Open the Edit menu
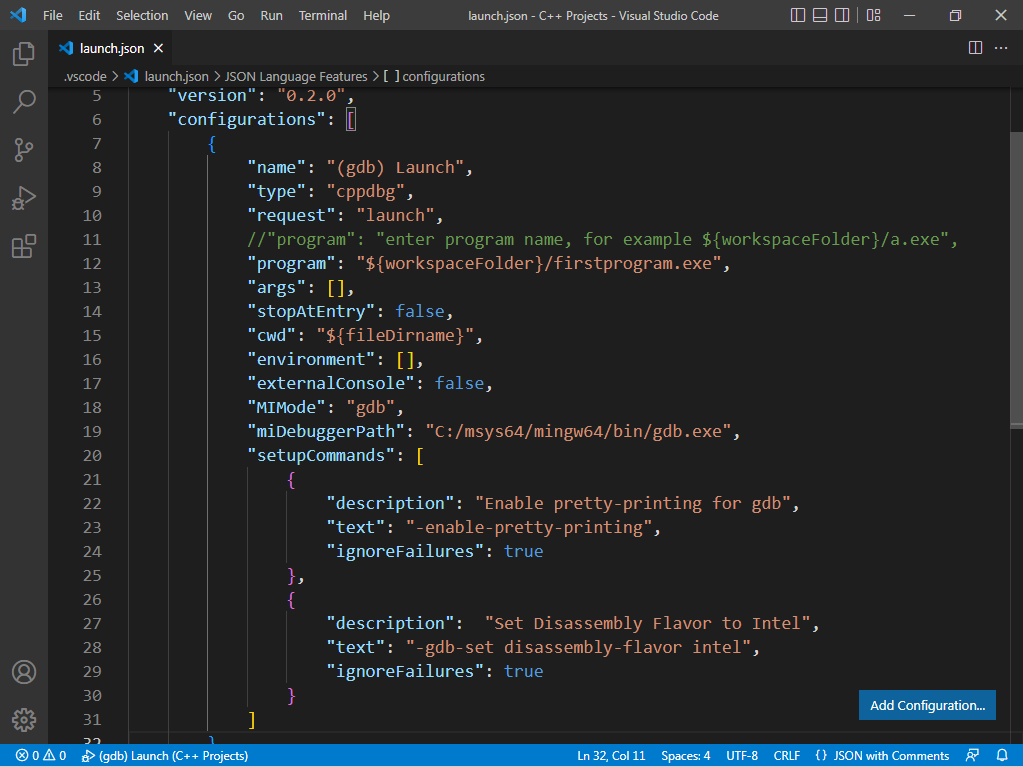This screenshot has width=1023, height=767. (x=89, y=16)
